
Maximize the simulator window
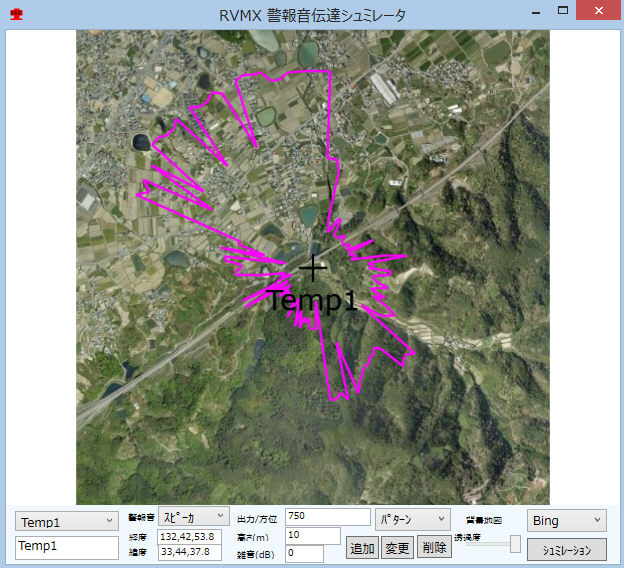[x=563, y=11]
